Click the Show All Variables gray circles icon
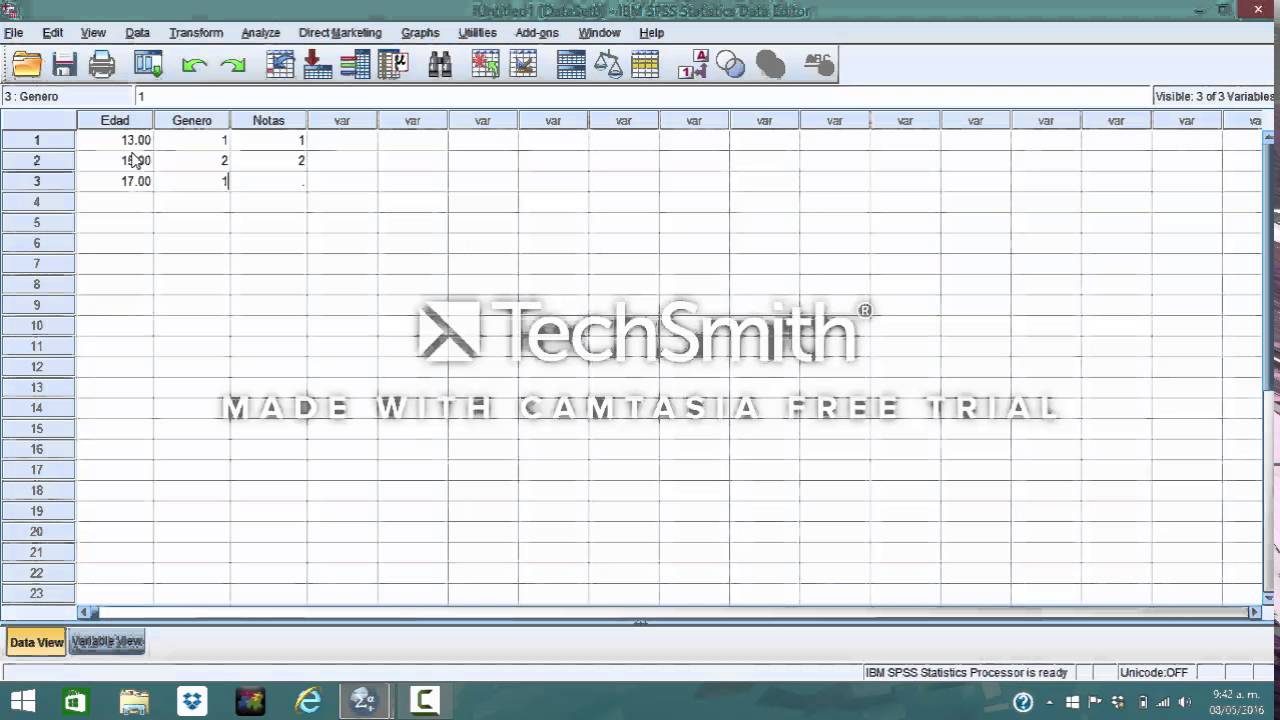 [770, 65]
